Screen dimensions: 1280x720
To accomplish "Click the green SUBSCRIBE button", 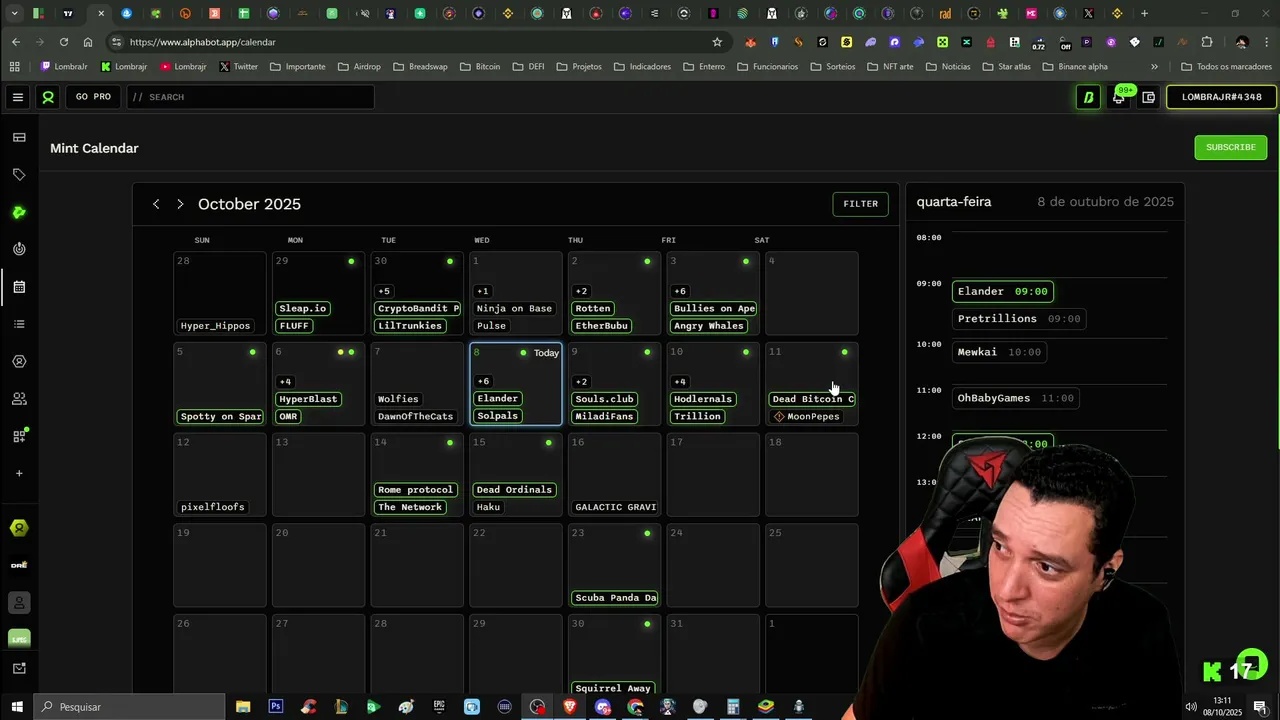I will pos(1230,147).
